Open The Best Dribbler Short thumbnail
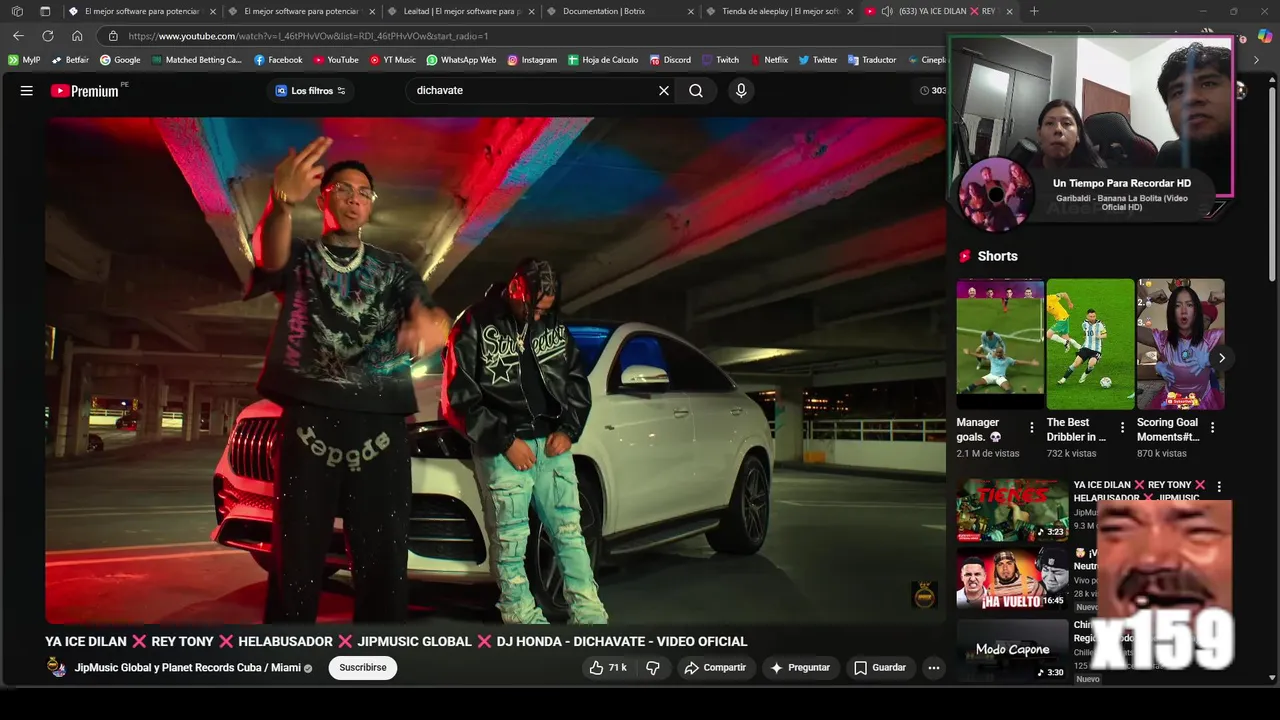The image size is (1280, 720). (x=1090, y=344)
